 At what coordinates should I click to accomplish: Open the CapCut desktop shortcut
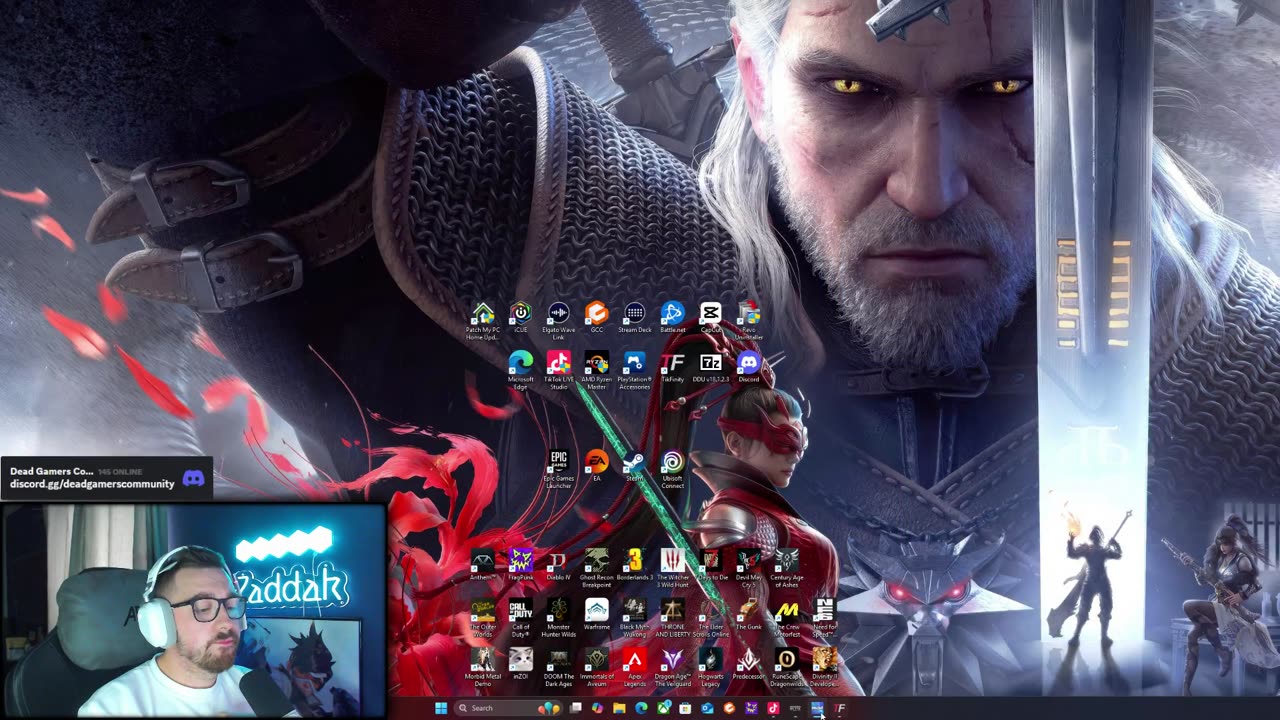pyautogui.click(x=710, y=318)
